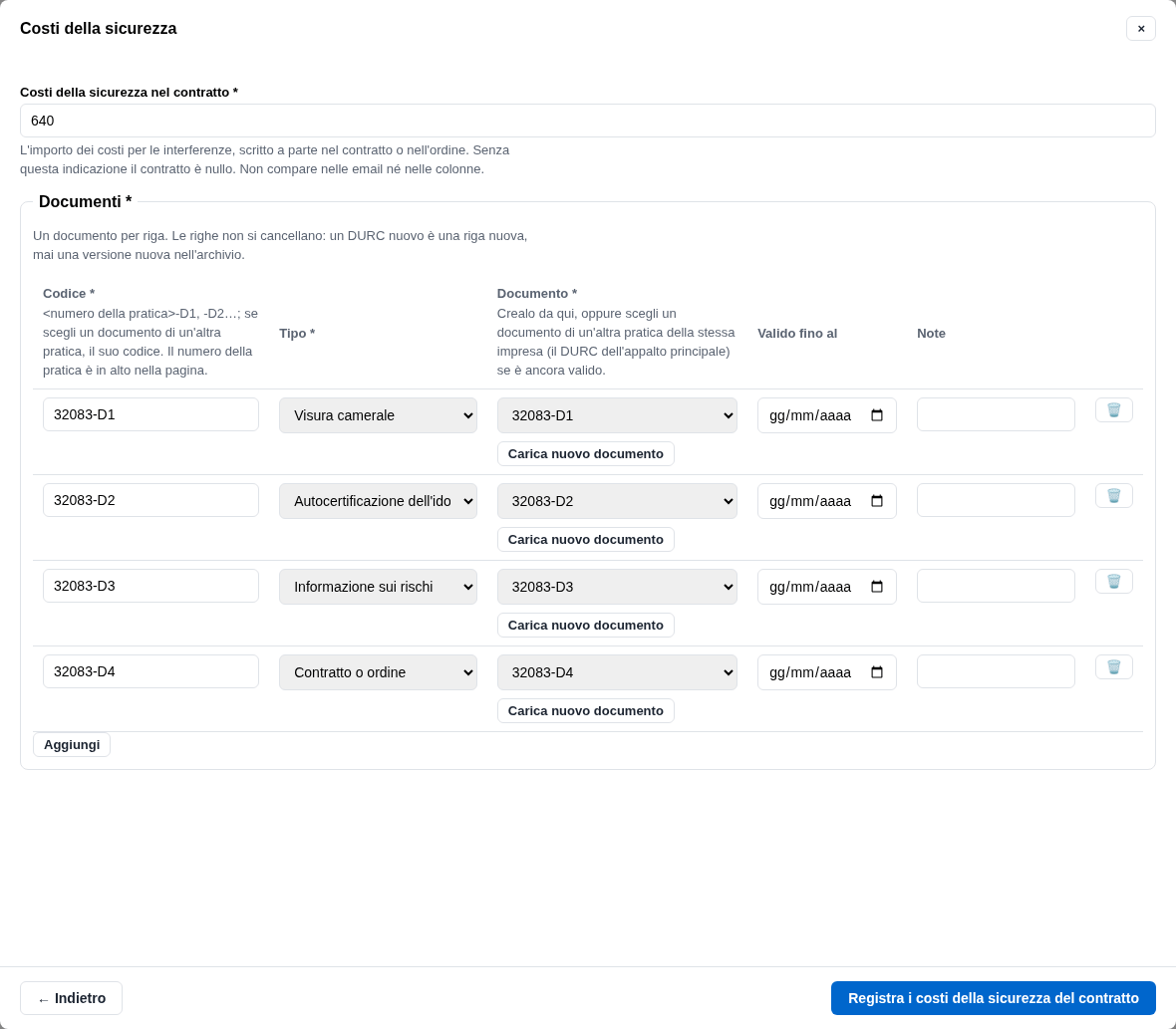Delete the 32083-D3 document row
Screen dimensions: 1176x1029
tap(1114, 582)
